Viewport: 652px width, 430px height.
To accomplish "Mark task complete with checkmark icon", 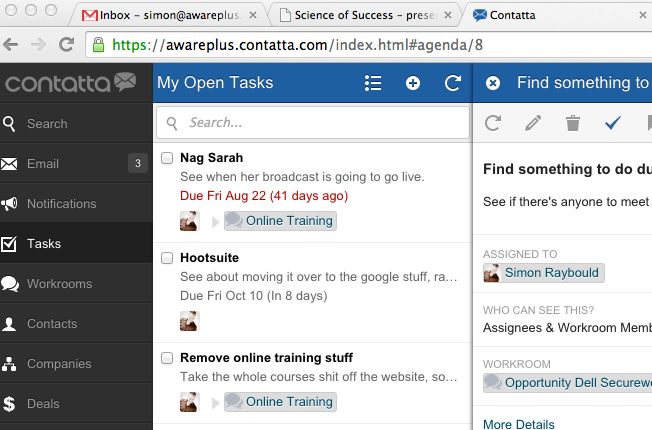I will click(x=613, y=123).
